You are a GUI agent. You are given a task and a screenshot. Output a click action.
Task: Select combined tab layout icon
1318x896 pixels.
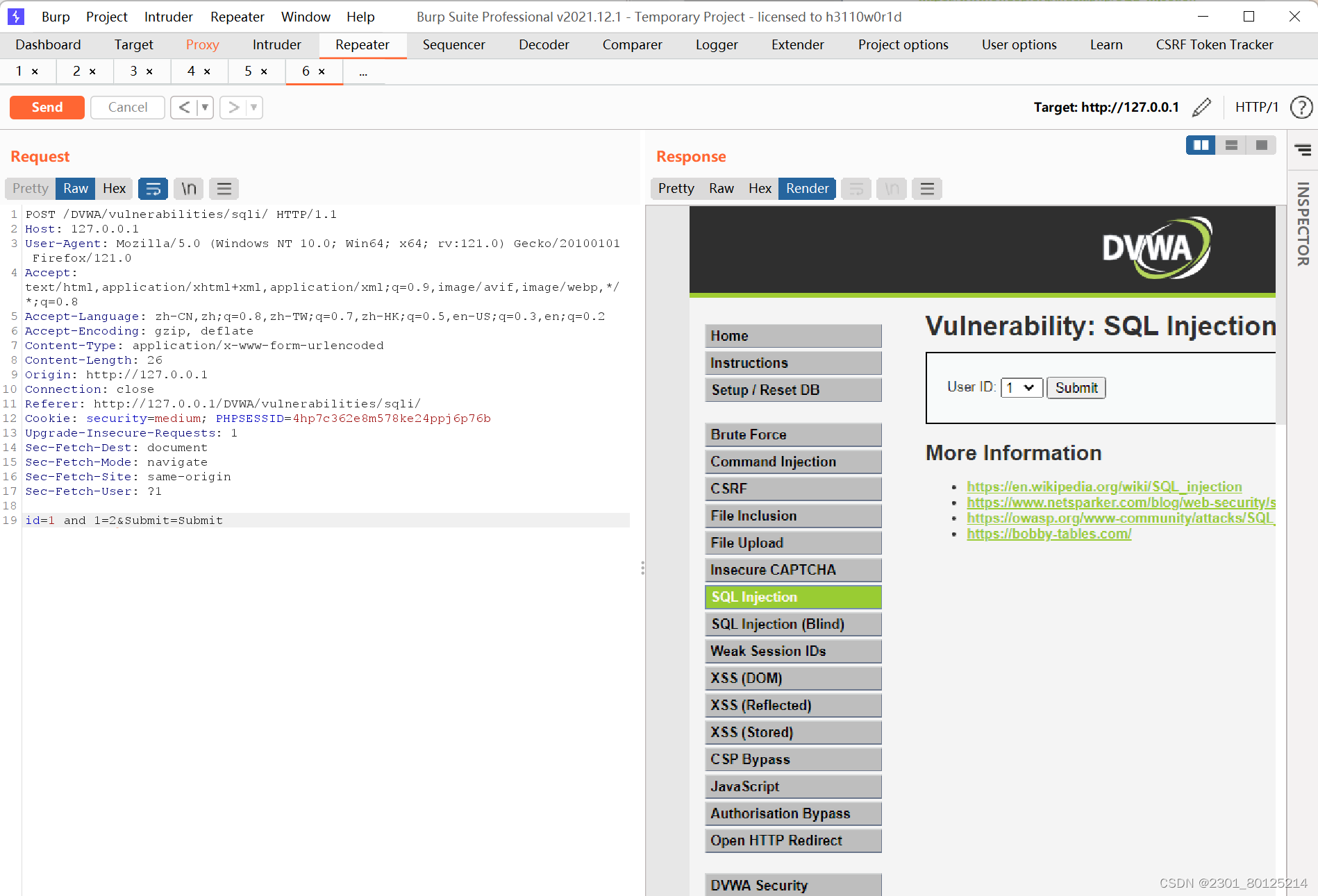point(1261,145)
